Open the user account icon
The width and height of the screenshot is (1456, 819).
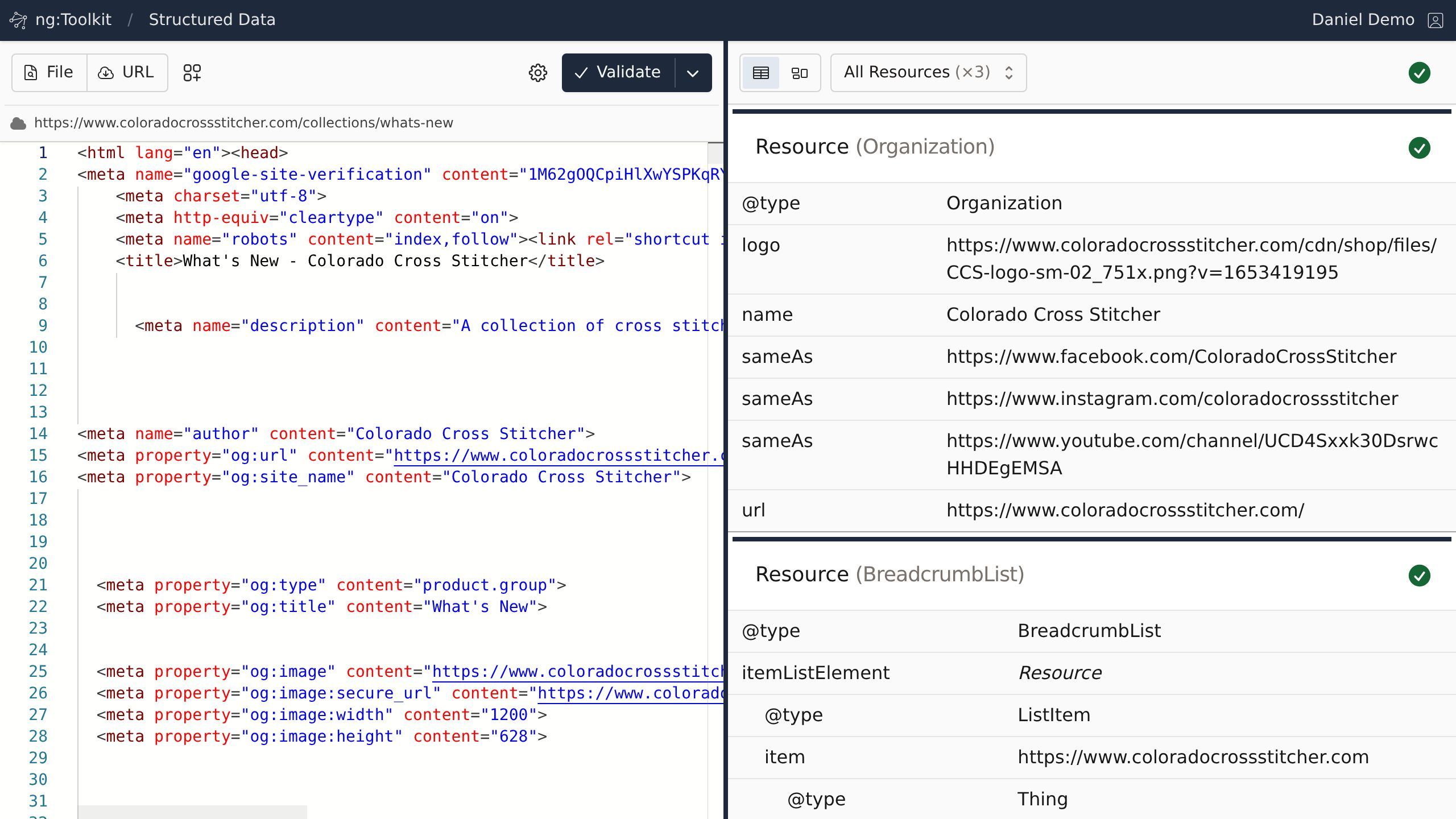pyautogui.click(x=1436, y=20)
